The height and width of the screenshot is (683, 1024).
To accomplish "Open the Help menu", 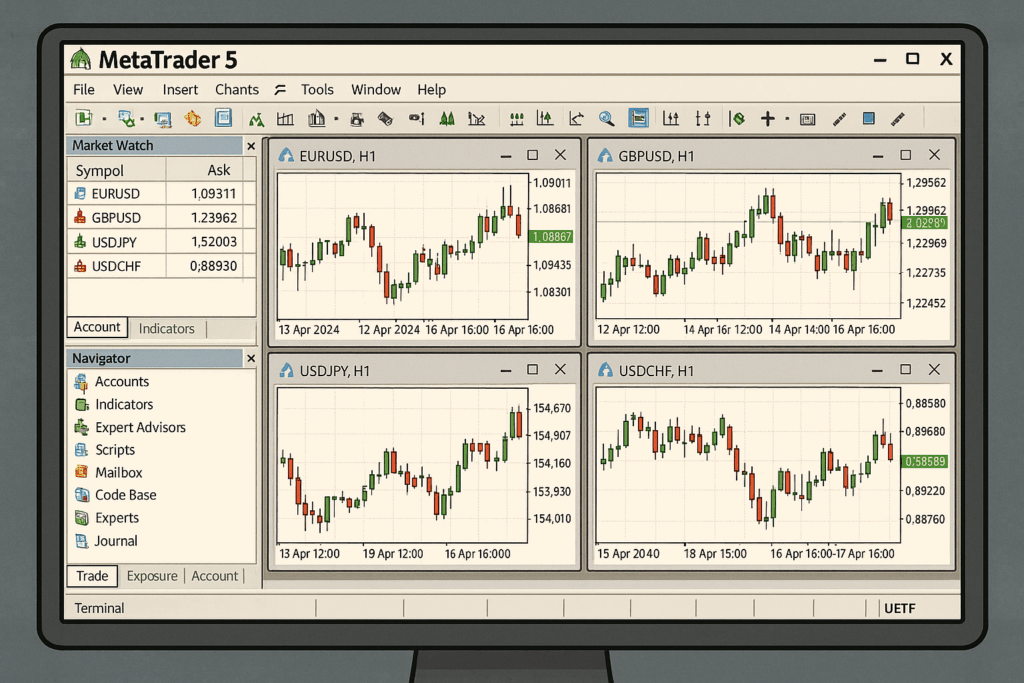I will pos(432,89).
